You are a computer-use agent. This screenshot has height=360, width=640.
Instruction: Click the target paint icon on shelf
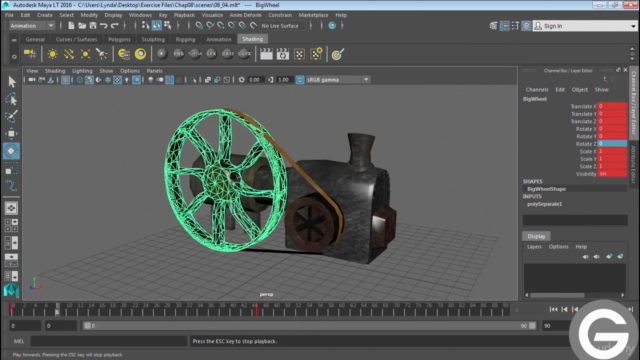click(x=338, y=54)
